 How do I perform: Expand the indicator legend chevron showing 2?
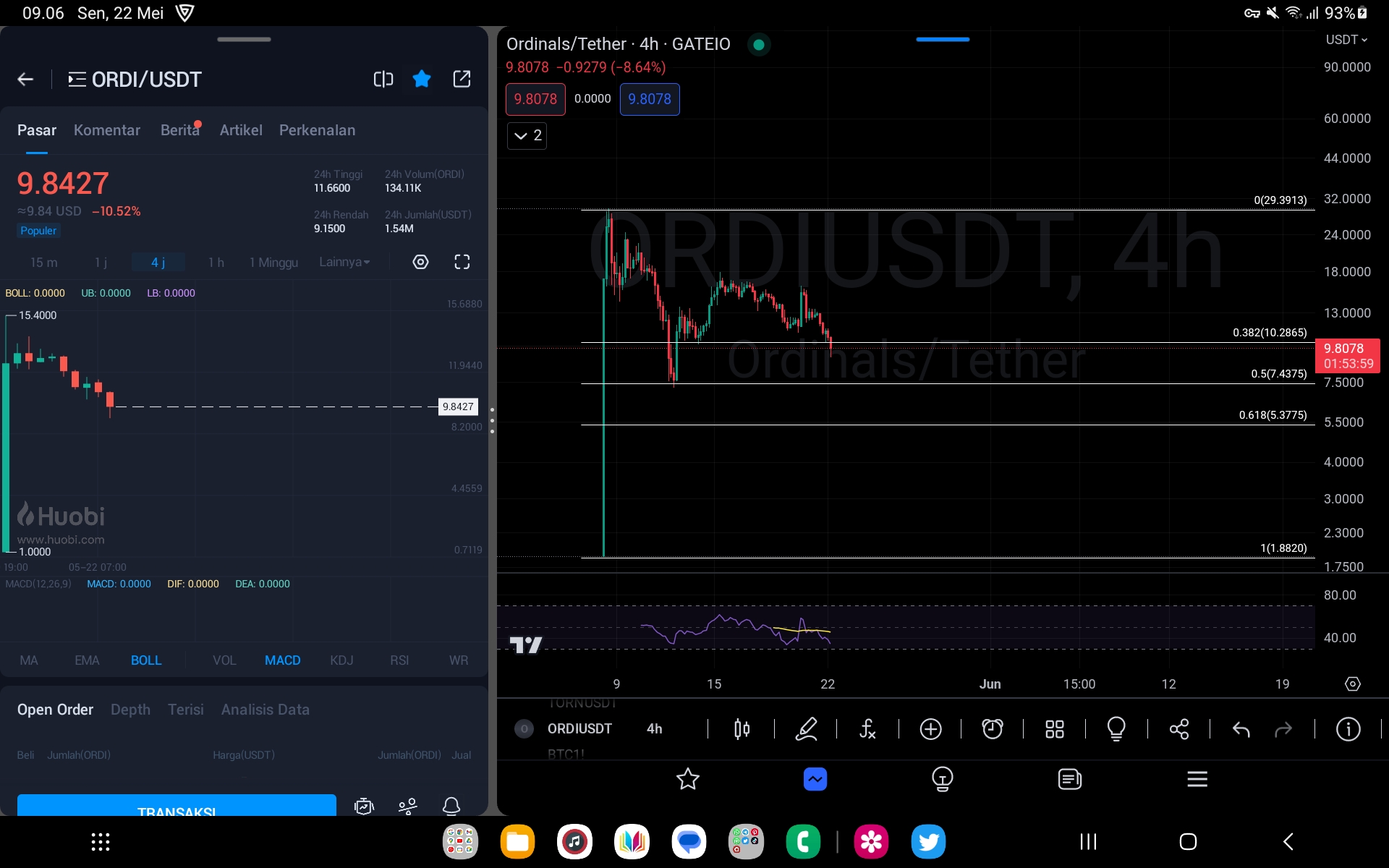(527, 135)
